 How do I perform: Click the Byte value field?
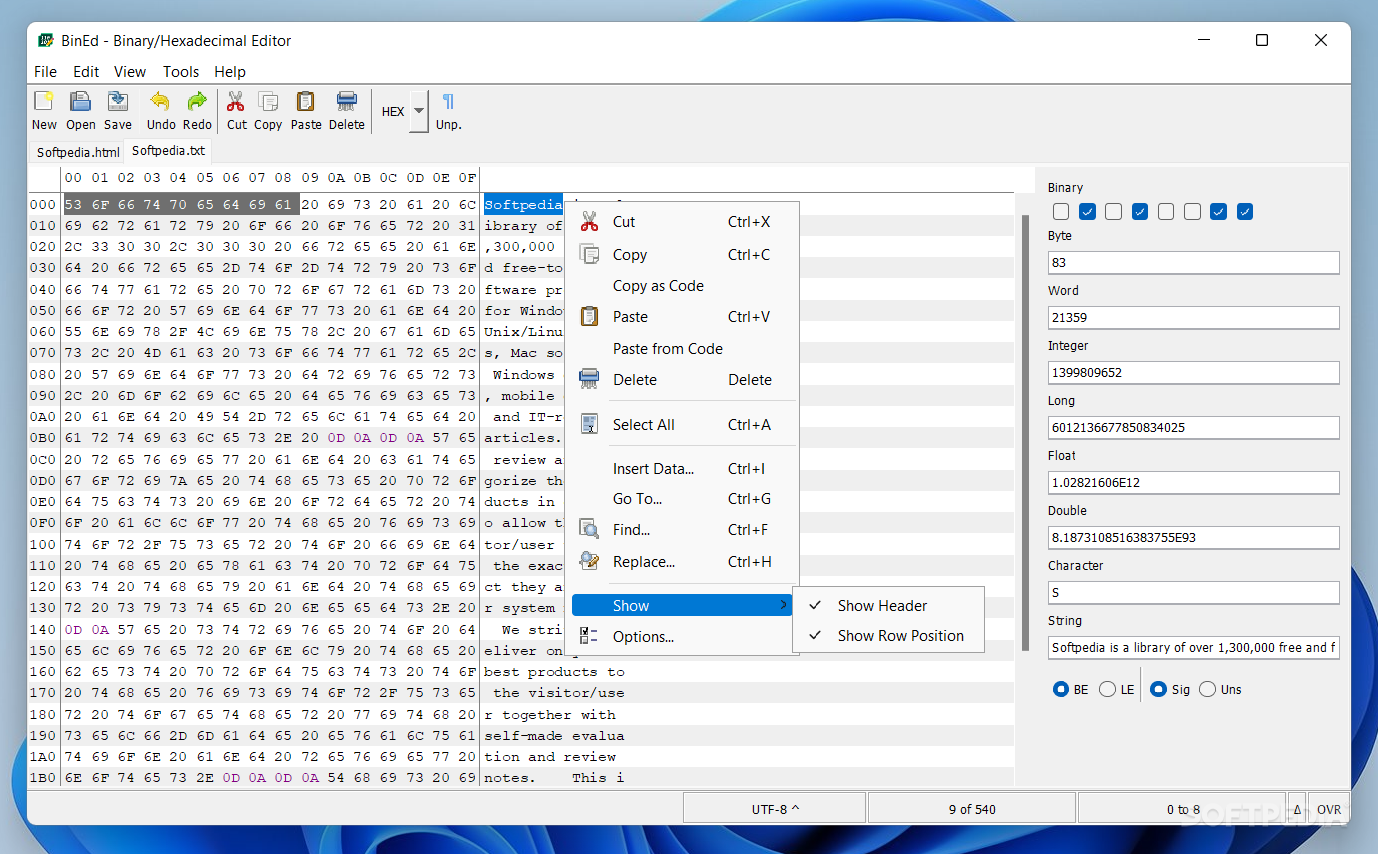[x=1193, y=263]
